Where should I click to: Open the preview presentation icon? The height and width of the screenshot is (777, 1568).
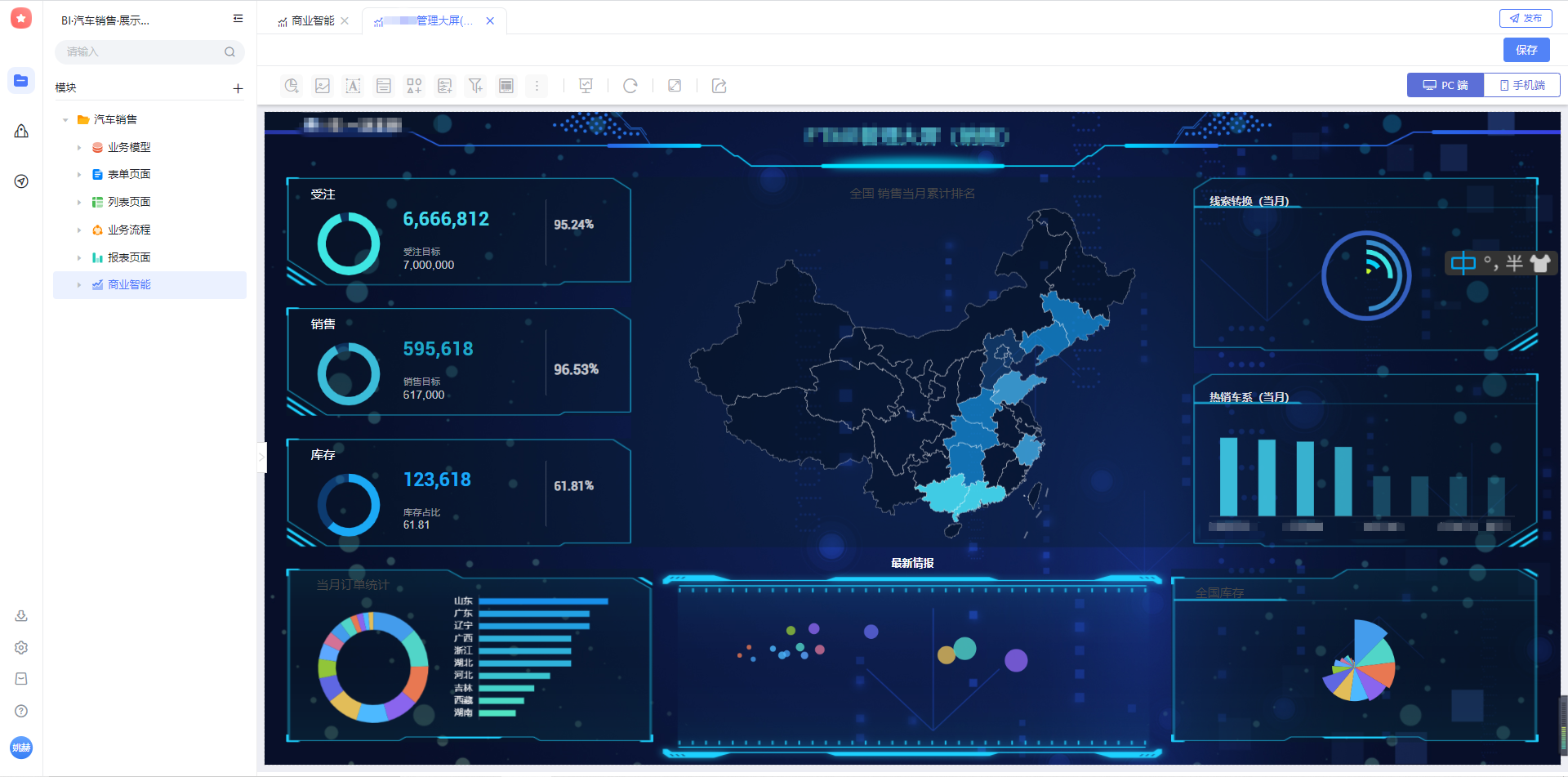[x=586, y=85]
